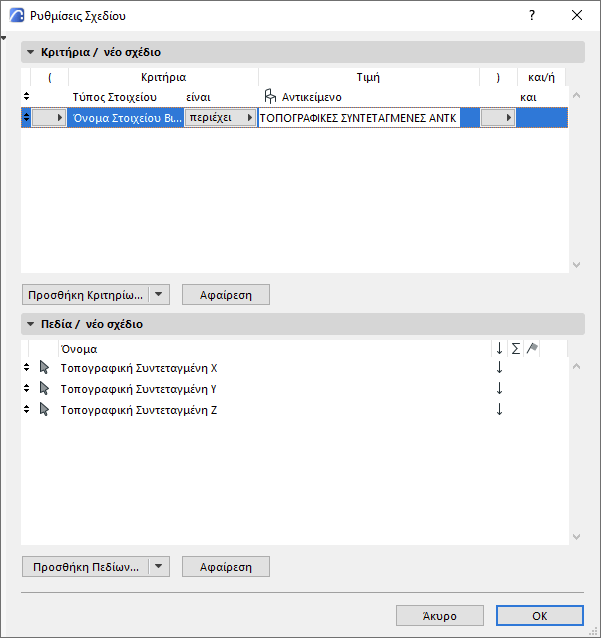Toggle sort order for Τοπογραφική Συντεταγμένη Z
This screenshot has width=601, height=638.
click(x=499, y=409)
